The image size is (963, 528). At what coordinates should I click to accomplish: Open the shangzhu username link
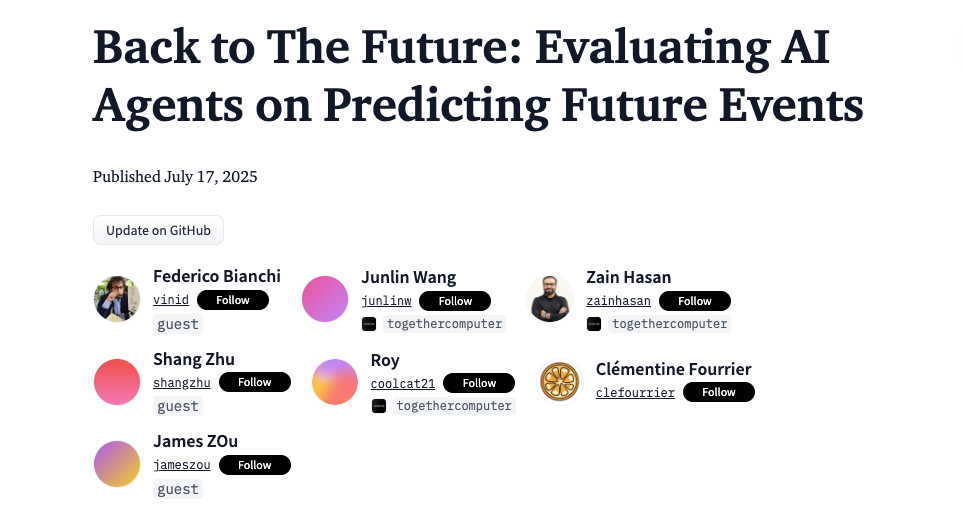(182, 383)
